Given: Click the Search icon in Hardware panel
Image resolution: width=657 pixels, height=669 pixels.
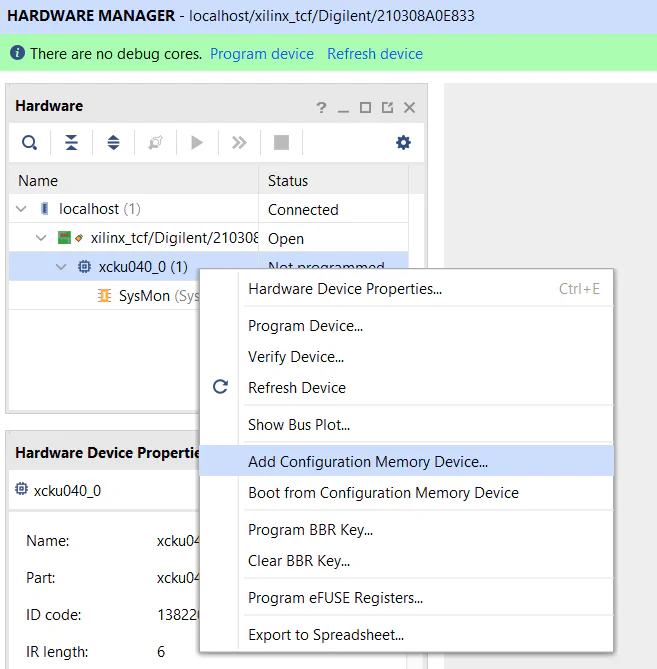Looking at the screenshot, I should pyautogui.click(x=30, y=143).
